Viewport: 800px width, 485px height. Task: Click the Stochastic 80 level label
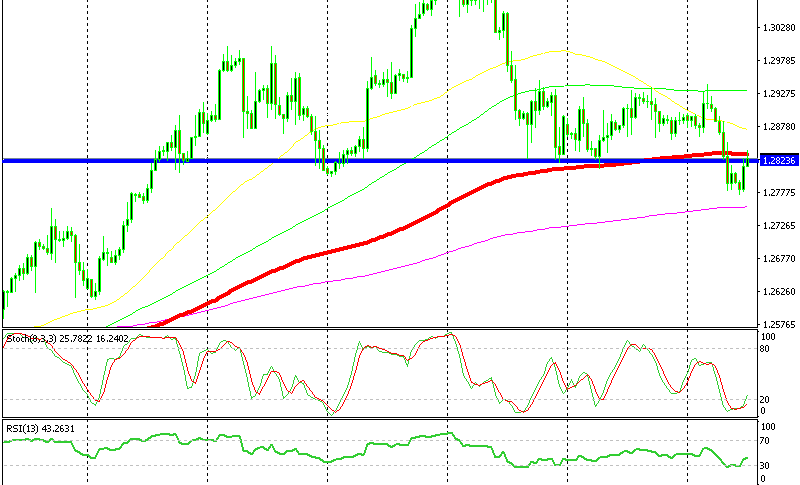(764, 349)
